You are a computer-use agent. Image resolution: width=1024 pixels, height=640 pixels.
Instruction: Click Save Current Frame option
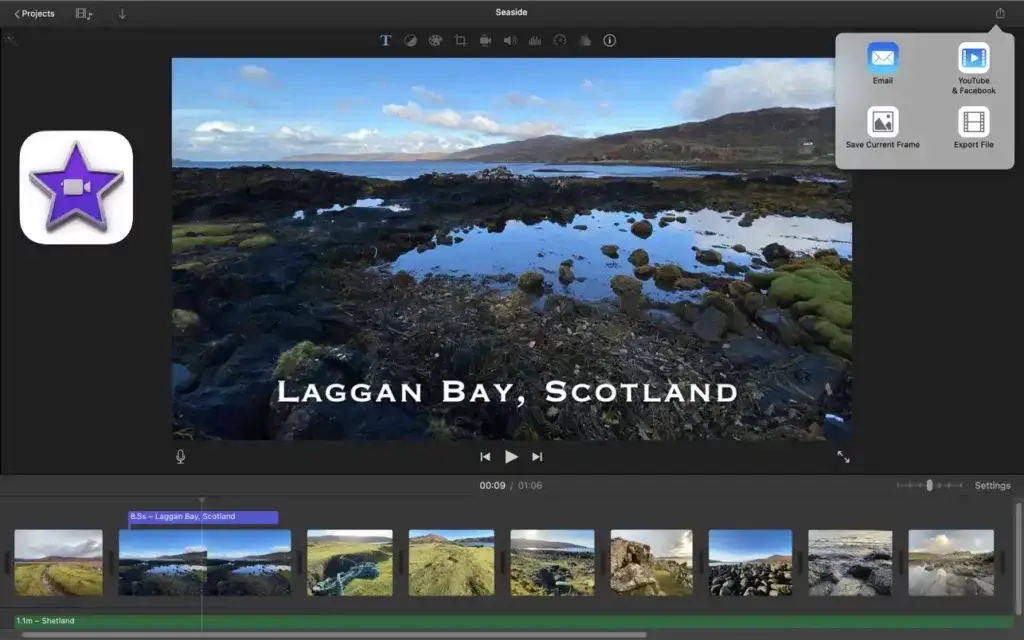(882, 126)
